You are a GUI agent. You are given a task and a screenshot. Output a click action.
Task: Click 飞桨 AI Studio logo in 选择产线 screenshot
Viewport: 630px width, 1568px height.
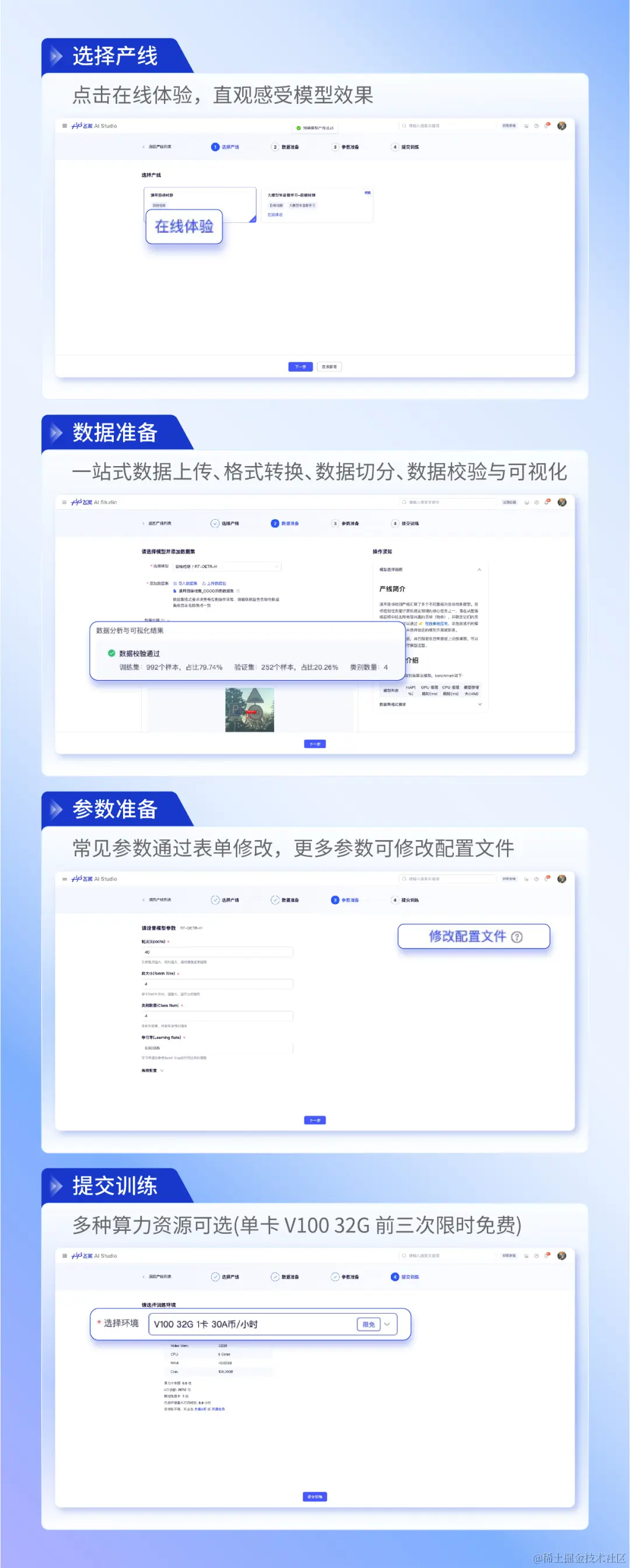[94, 126]
